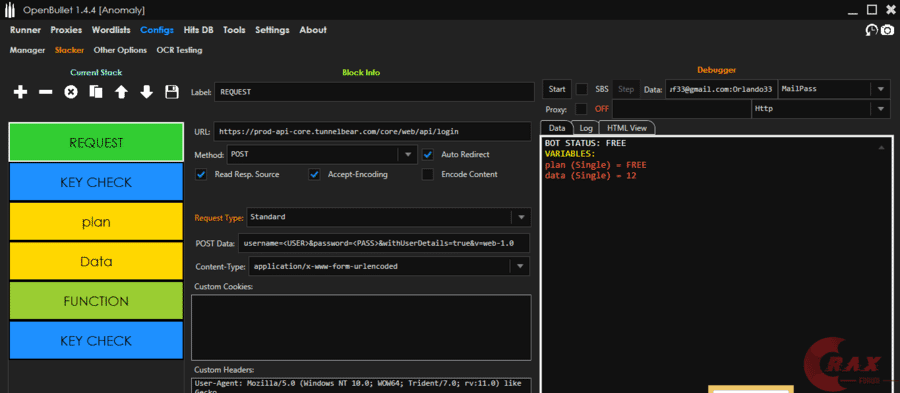Click the proxy 'OFF' status label
Image resolution: width=900 pixels, height=393 pixels.
(602, 108)
